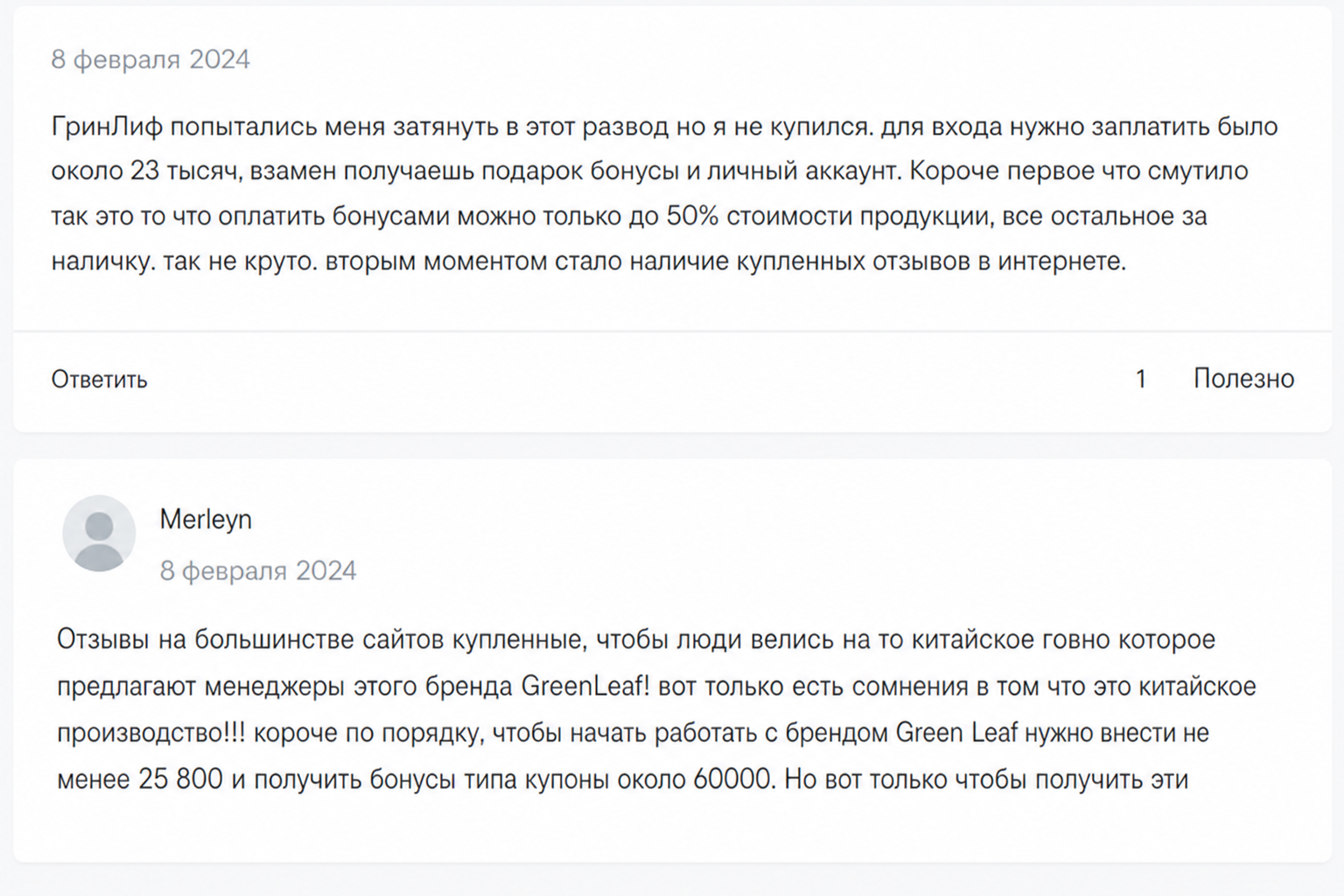Image resolution: width=1344 pixels, height=896 pixels.
Task: Mark the first review as Полезно
Action: 1243,378
